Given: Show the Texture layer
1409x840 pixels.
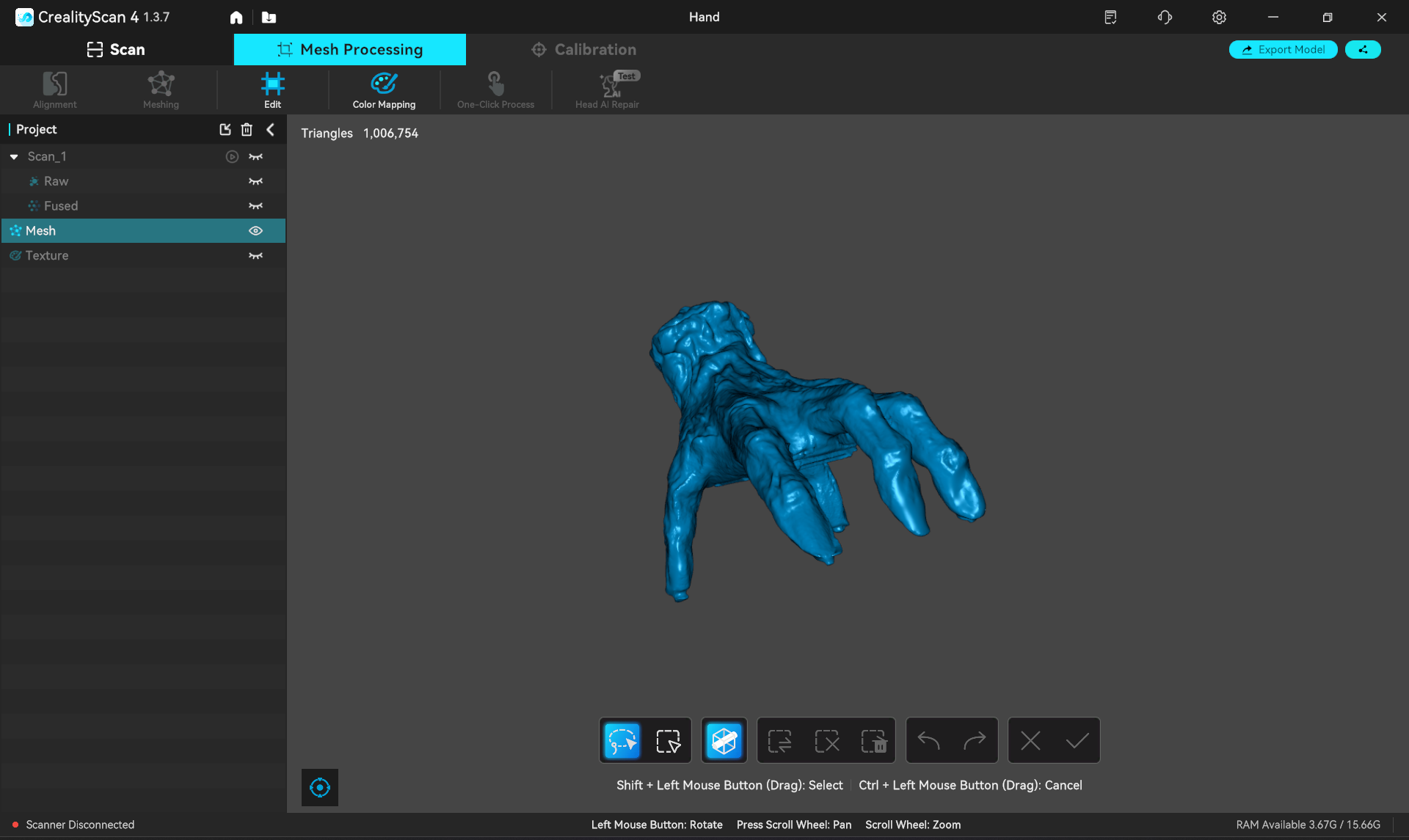Looking at the screenshot, I should tap(255, 256).
